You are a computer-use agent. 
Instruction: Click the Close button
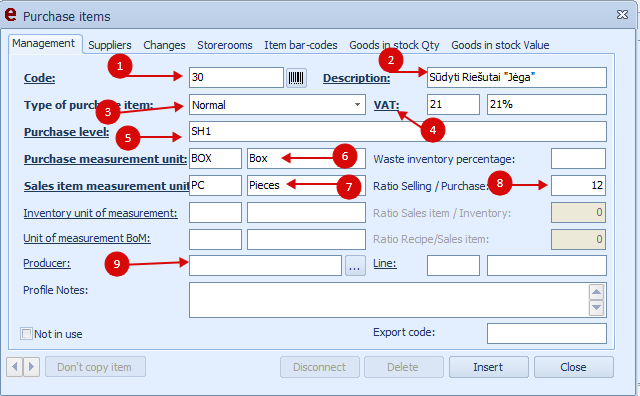coord(573,367)
